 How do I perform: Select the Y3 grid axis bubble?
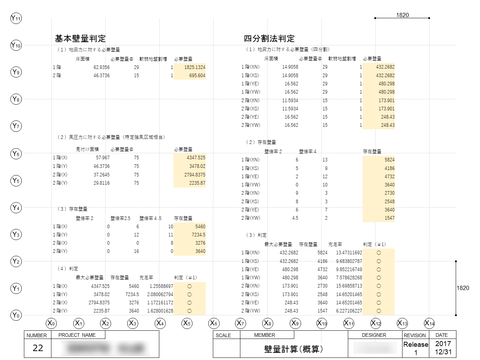[16, 234]
